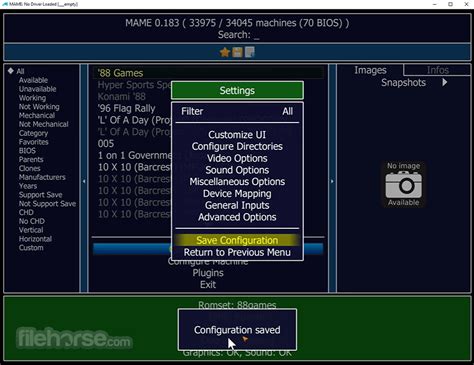Select the Category filter
Viewport: 474px width, 365px height.
(x=33, y=133)
